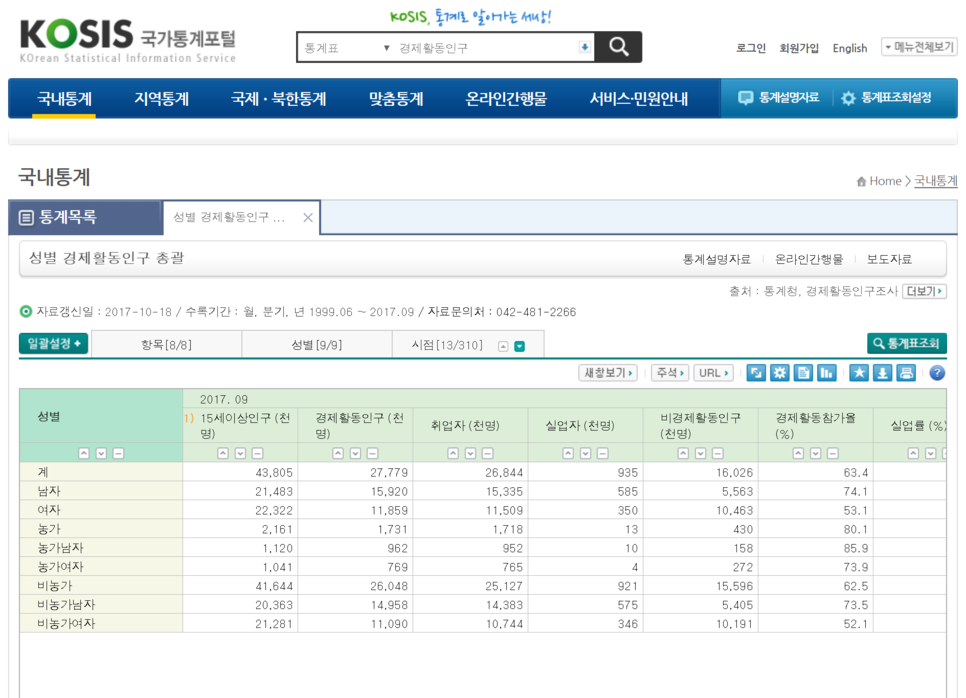The width and height of the screenshot is (966, 698).
Task: Reset sorting of 성별 column with minus icon
Action: [118, 453]
